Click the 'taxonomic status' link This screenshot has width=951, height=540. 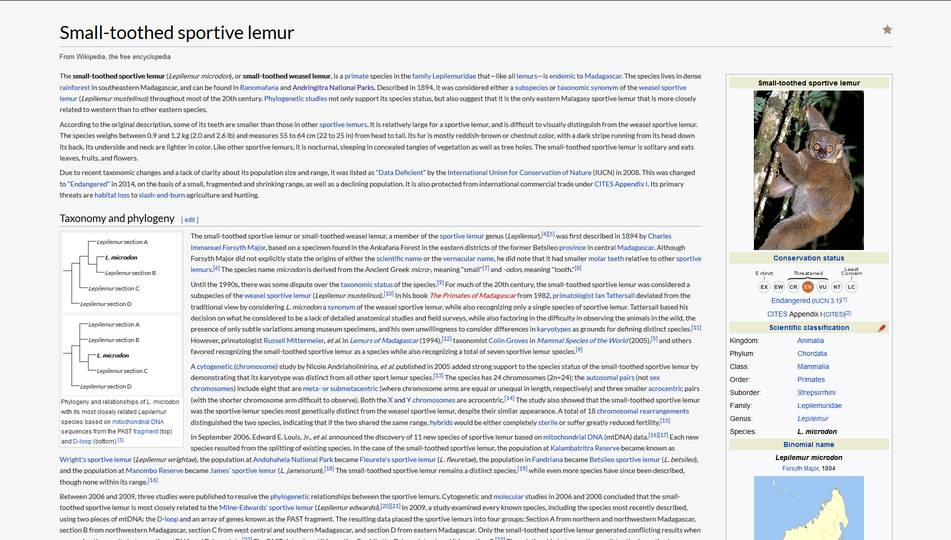[x=366, y=284]
